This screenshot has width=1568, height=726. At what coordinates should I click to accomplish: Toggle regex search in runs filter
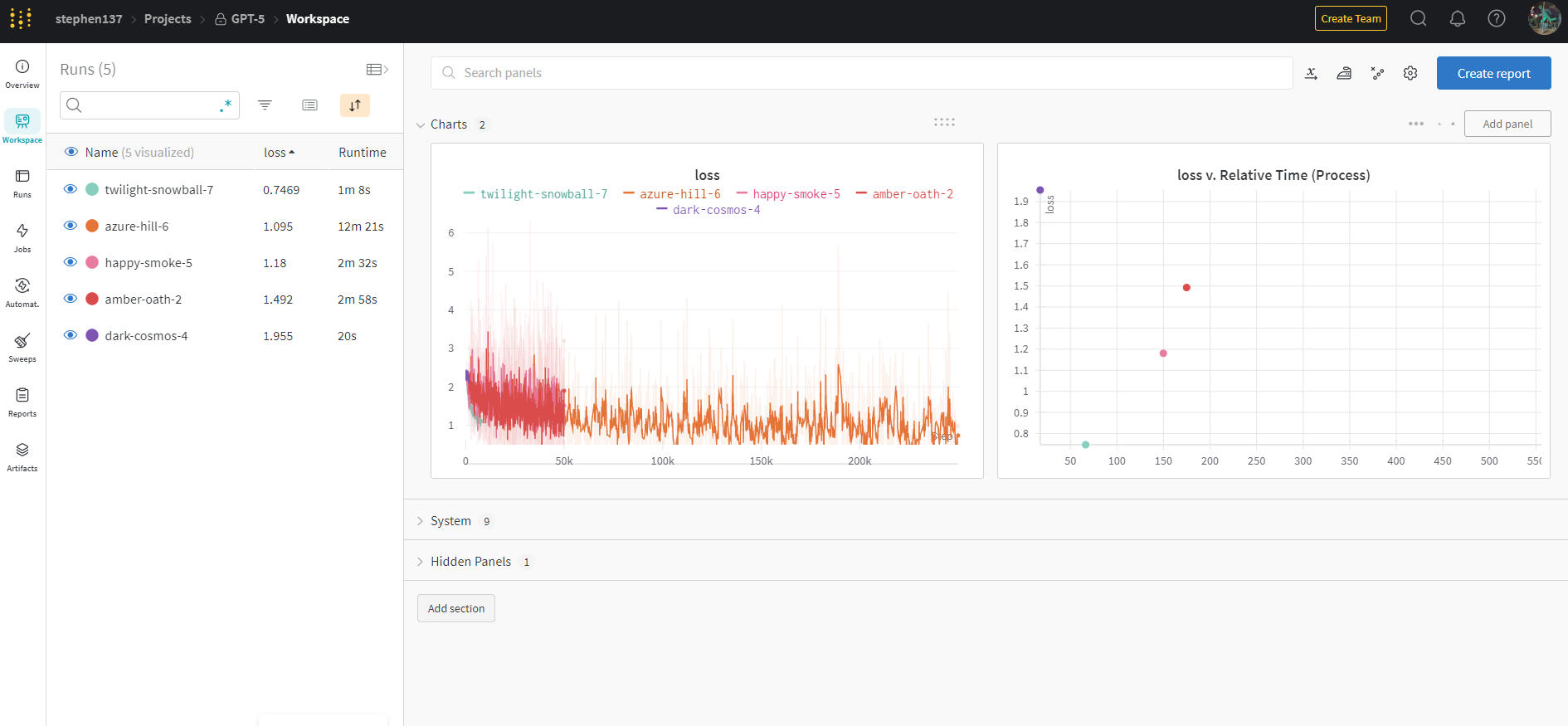coord(225,105)
